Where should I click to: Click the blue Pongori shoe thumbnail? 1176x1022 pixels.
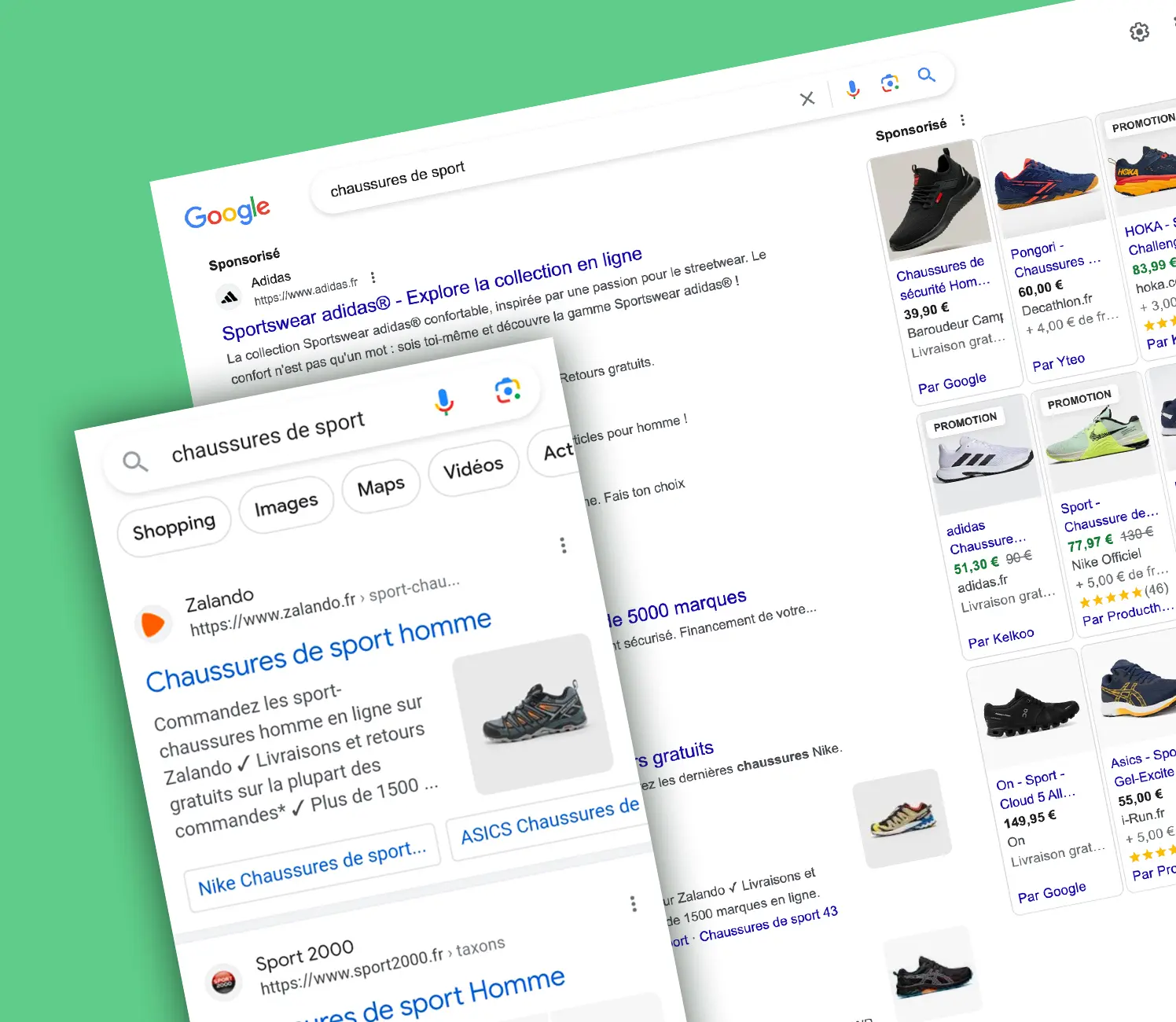(1046, 179)
